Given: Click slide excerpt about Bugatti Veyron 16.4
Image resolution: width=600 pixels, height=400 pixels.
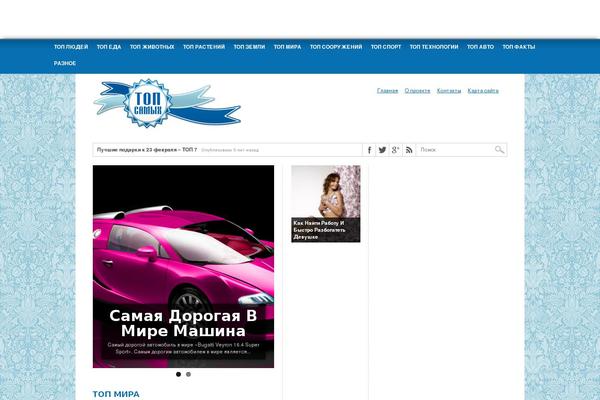Looking at the screenshot, I should [183, 348].
